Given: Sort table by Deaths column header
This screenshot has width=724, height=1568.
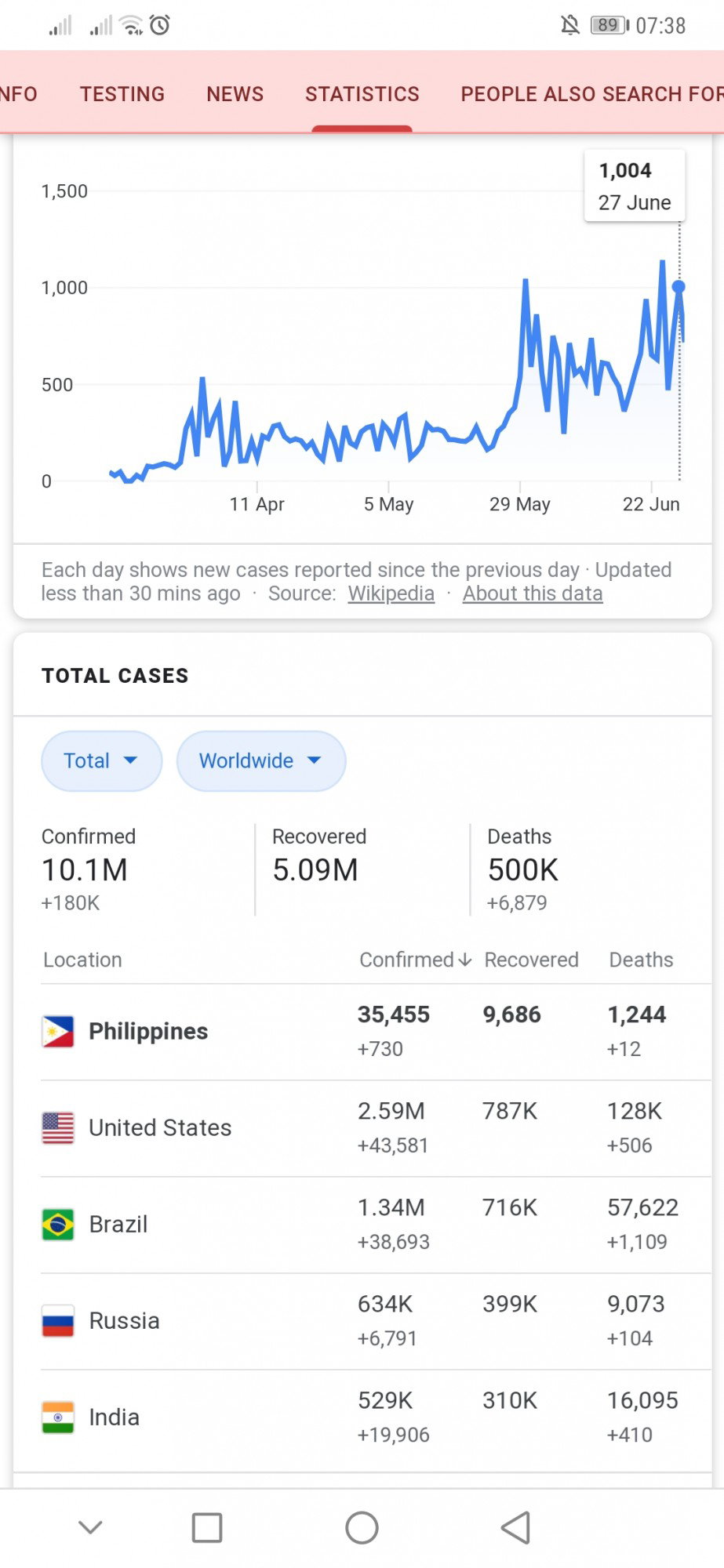Looking at the screenshot, I should [x=641, y=960].
